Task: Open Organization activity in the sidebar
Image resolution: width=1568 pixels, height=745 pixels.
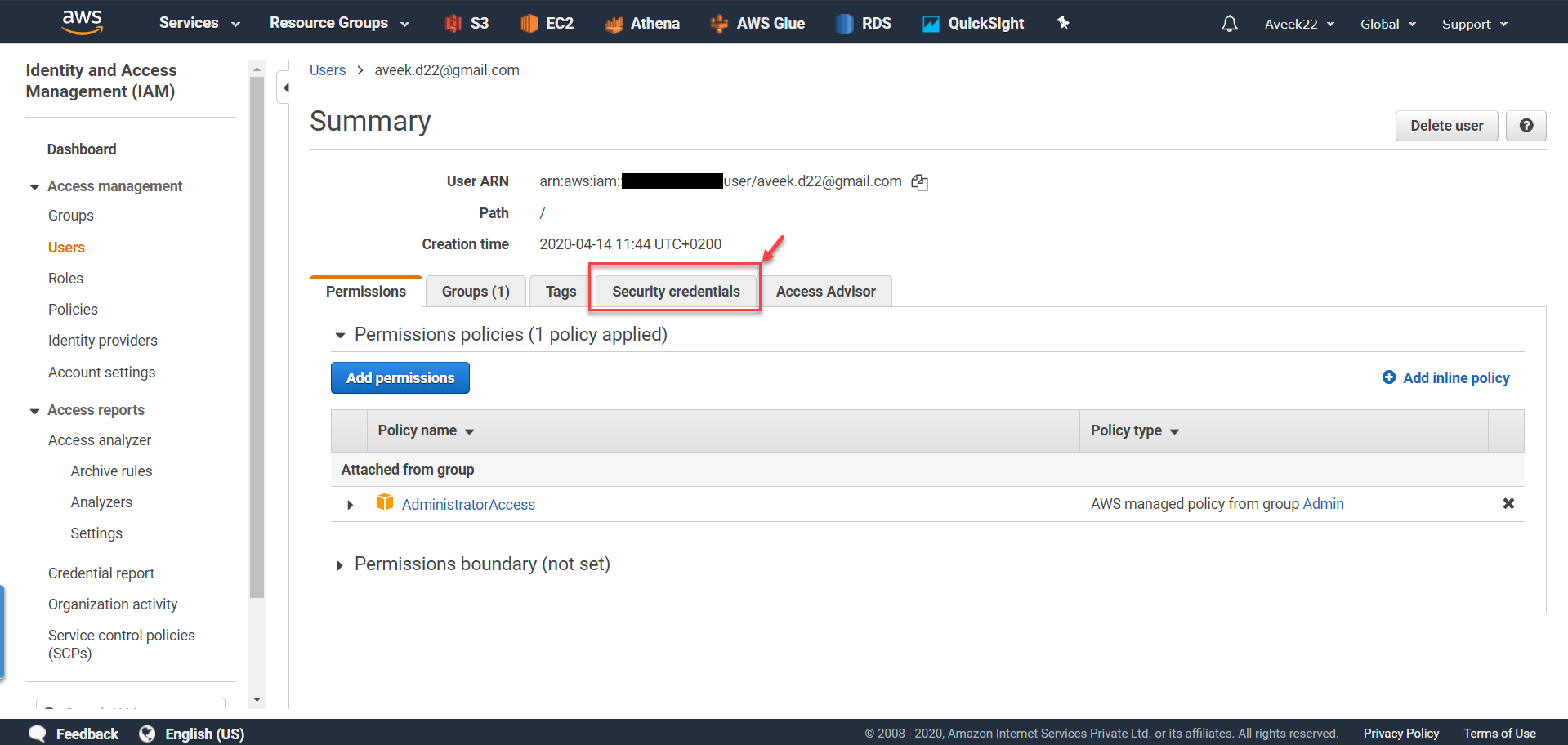Action: pyautogui.click(x=113, y=604)
